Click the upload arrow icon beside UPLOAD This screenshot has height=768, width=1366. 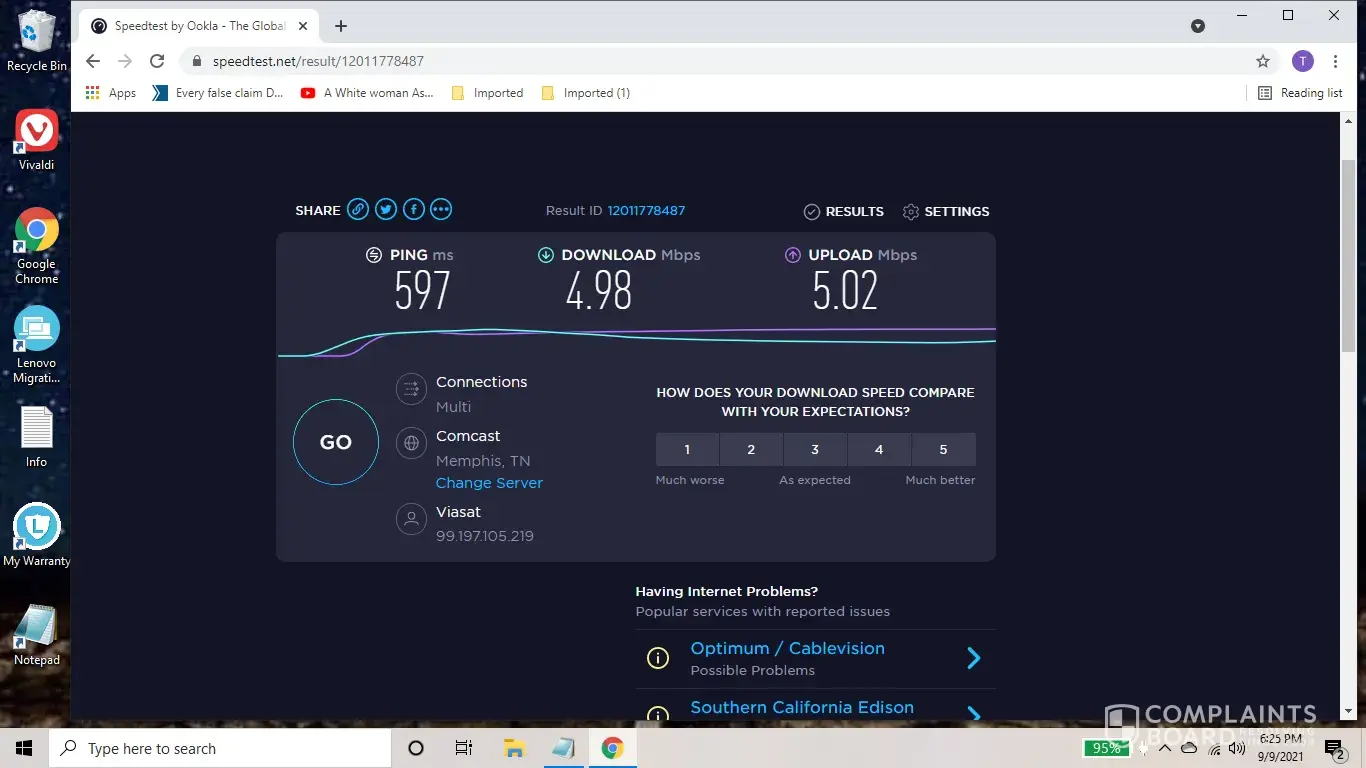click(x=793, y=255)
